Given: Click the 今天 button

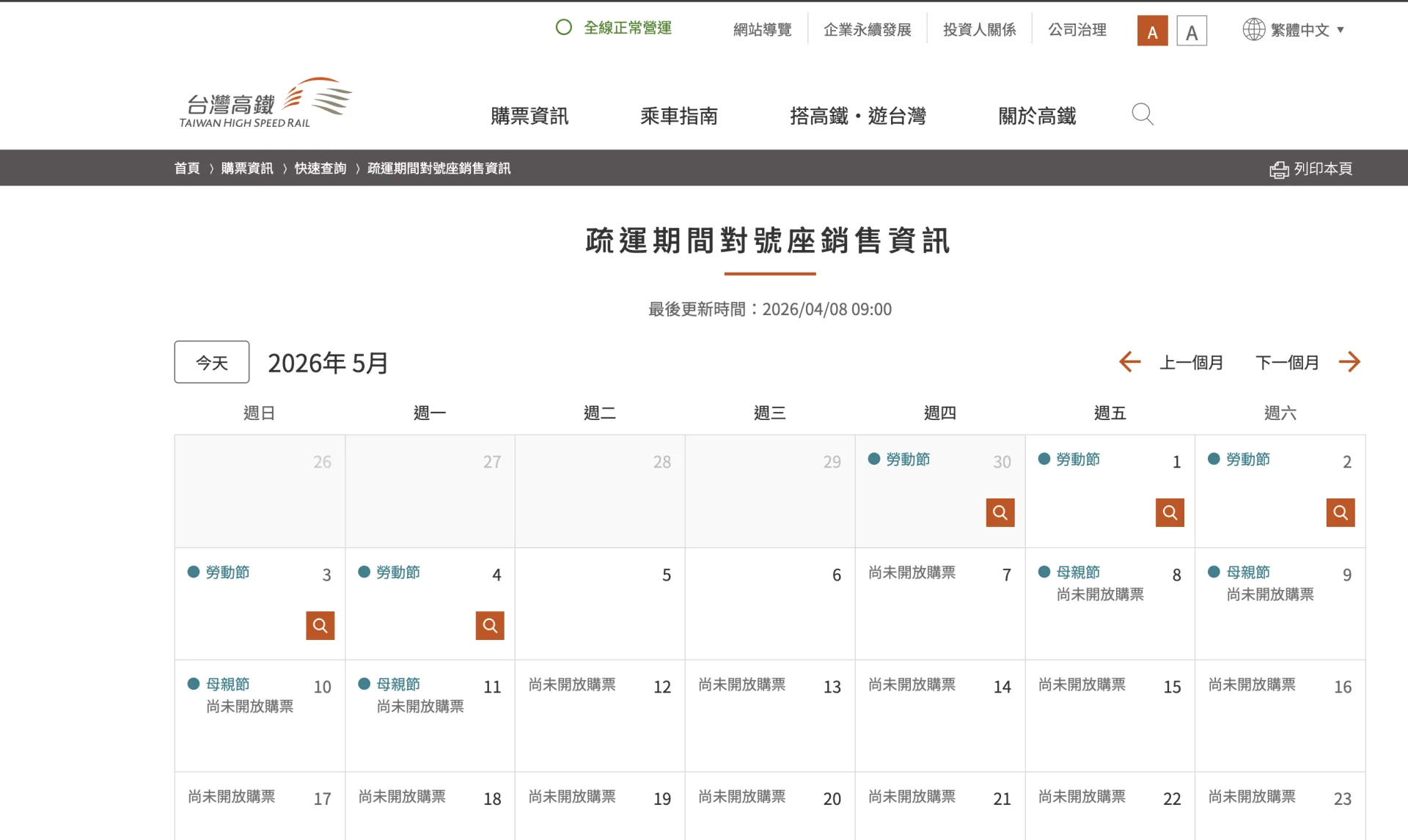Looking at the screenshot, I should [211, 361].
